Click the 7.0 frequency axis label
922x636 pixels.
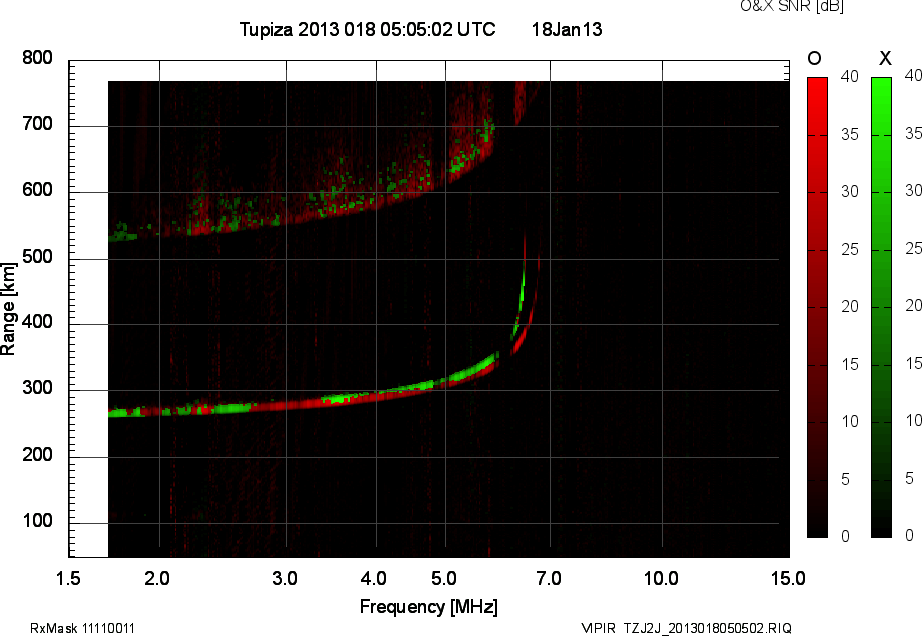549,579
